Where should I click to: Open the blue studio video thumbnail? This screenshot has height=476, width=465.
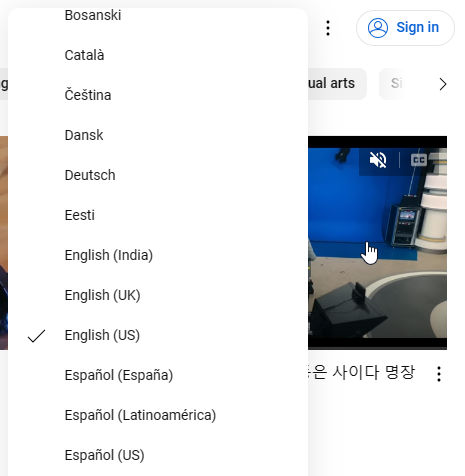tap(377, 243)
